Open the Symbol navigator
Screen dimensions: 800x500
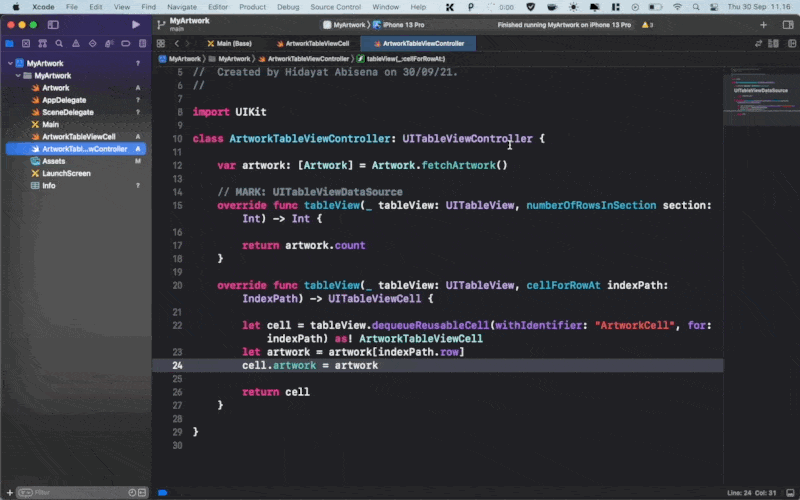(42, 43)
